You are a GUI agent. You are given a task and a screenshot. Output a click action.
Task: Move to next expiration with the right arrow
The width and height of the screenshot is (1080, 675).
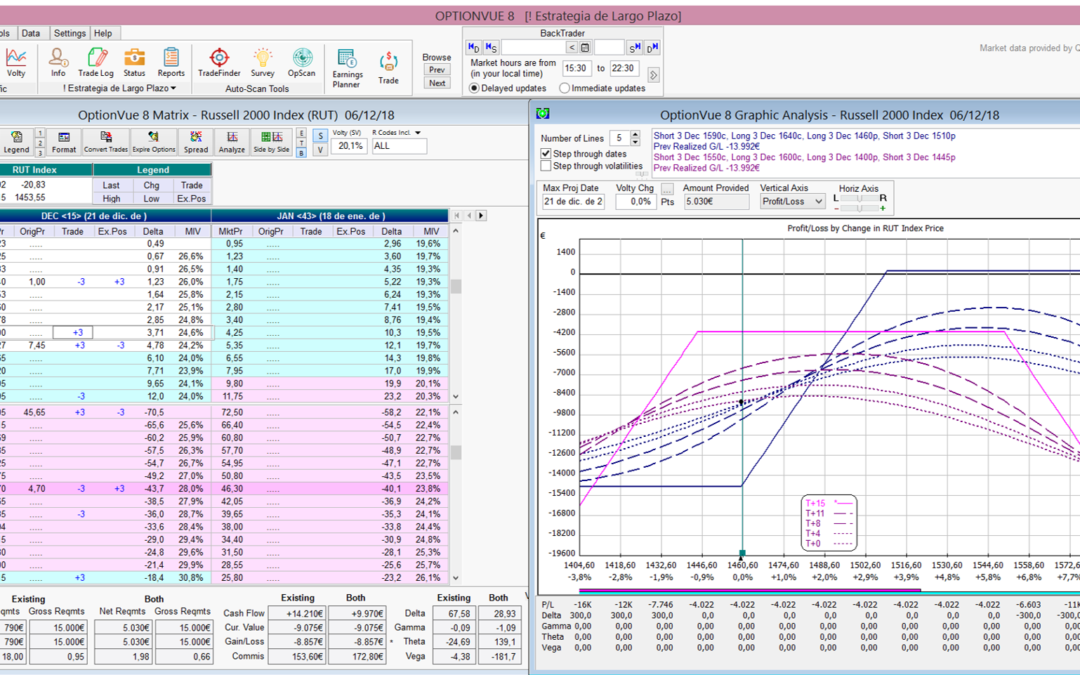pos(481,216)
